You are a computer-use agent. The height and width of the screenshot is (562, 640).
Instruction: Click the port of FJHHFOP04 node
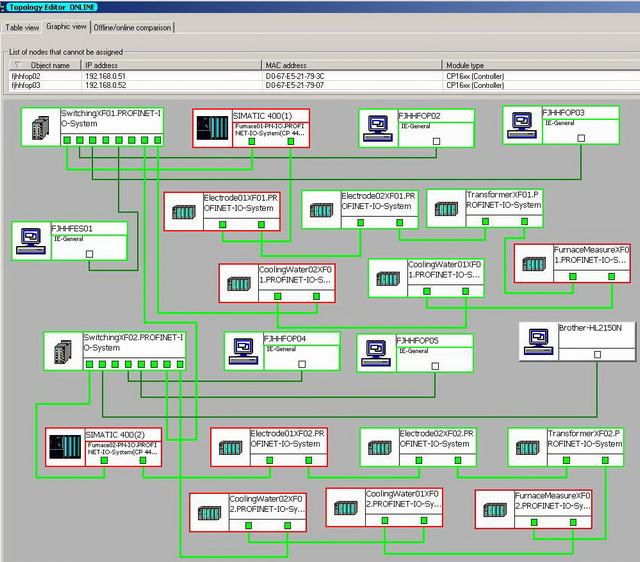(x=302, y=364)
